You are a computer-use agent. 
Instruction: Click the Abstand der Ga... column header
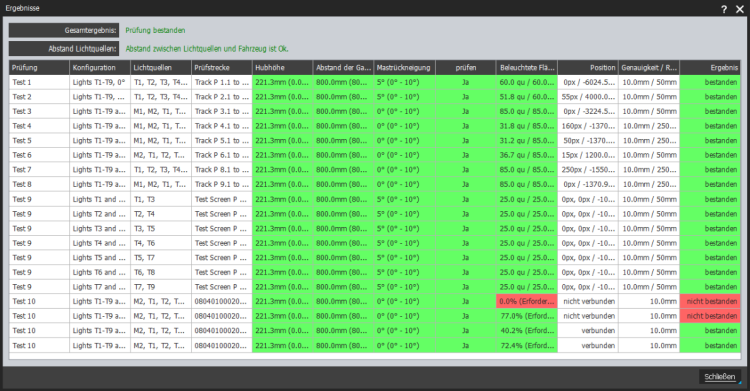[343, 67]
